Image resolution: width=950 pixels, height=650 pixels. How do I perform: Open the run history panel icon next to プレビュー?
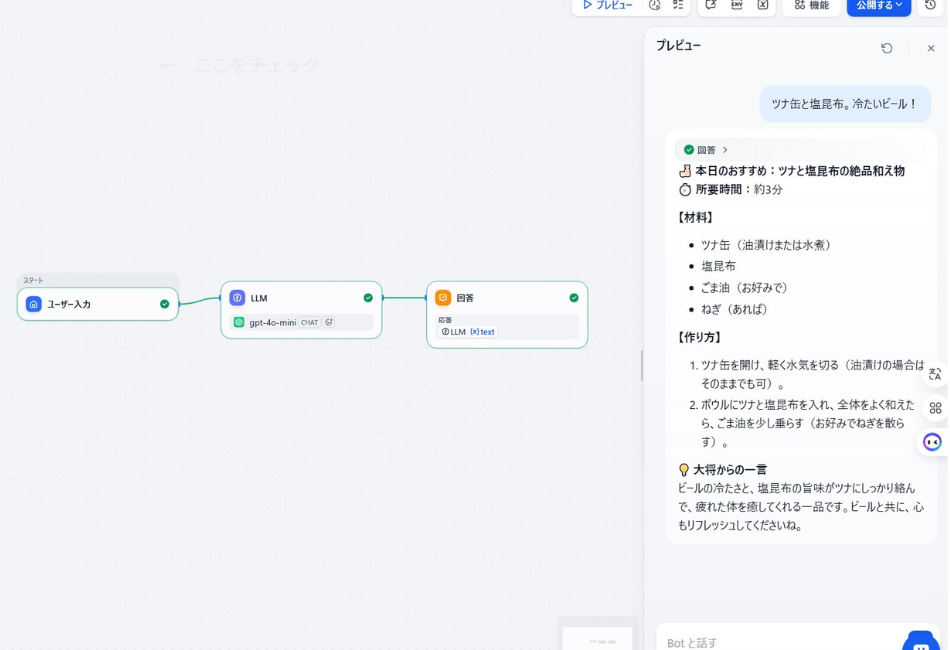pos(653,7)
